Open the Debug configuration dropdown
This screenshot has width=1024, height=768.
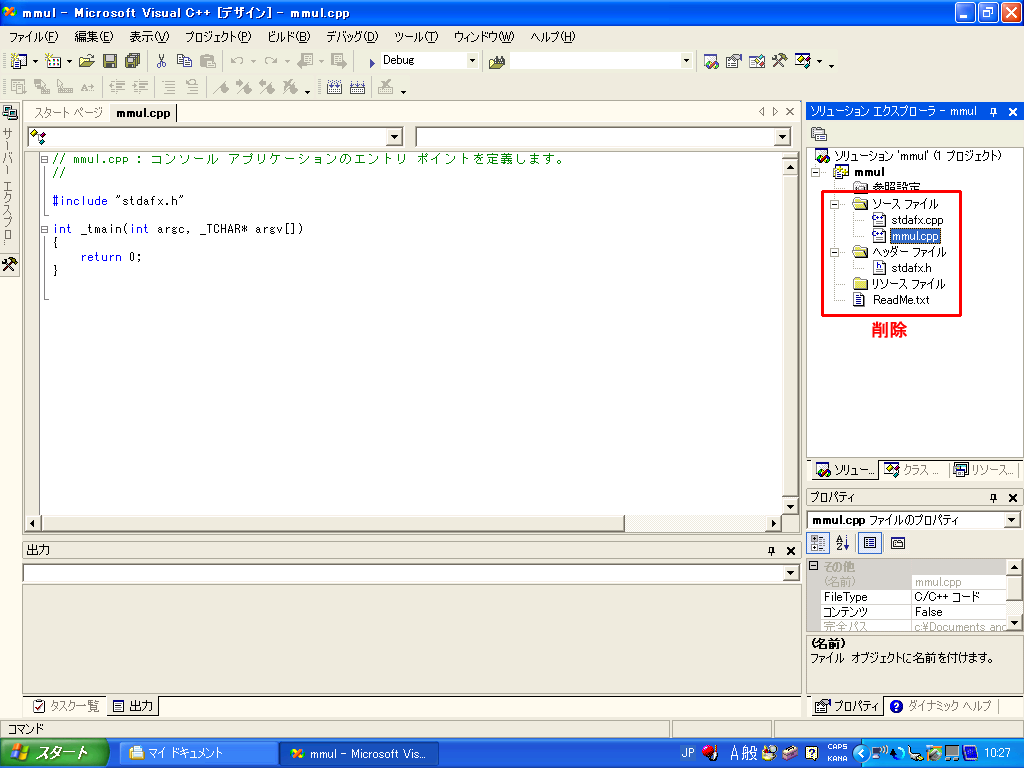click(472, 61)
